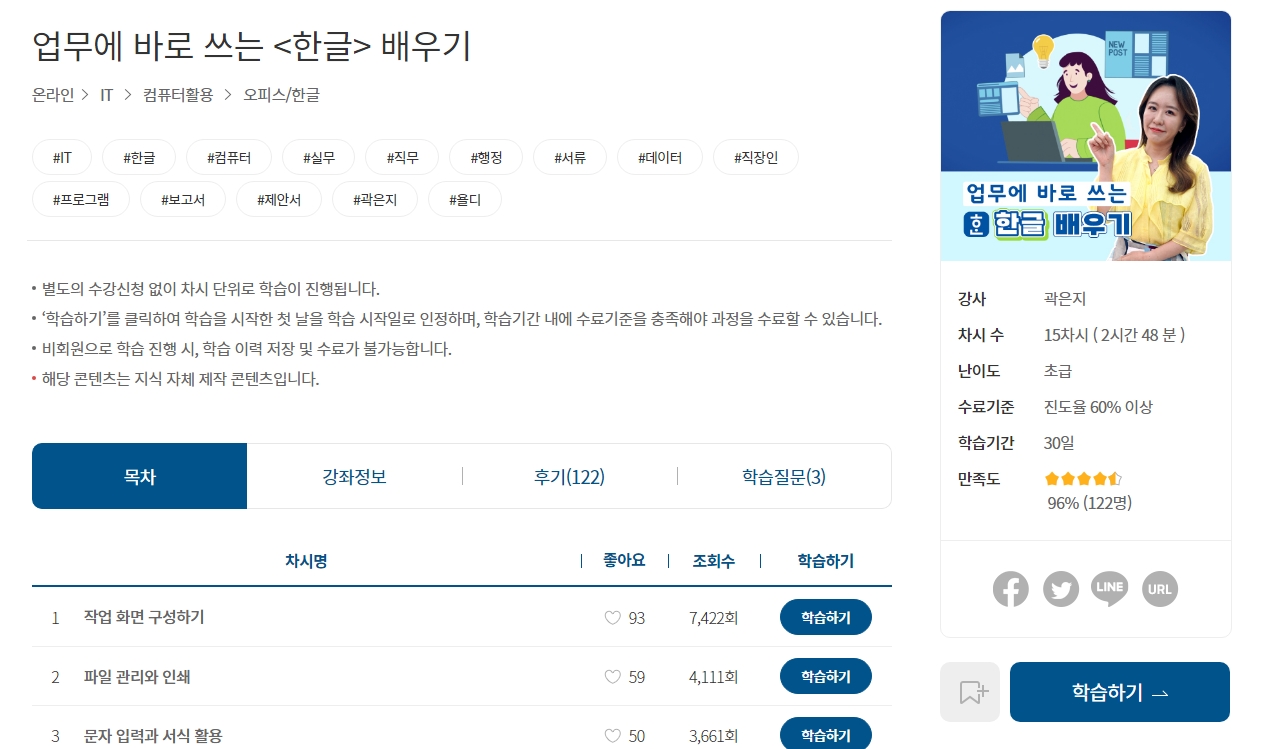1268x749 pixels.
Task: Switch to the 강좌정보 tab
Action: point(353,476)
